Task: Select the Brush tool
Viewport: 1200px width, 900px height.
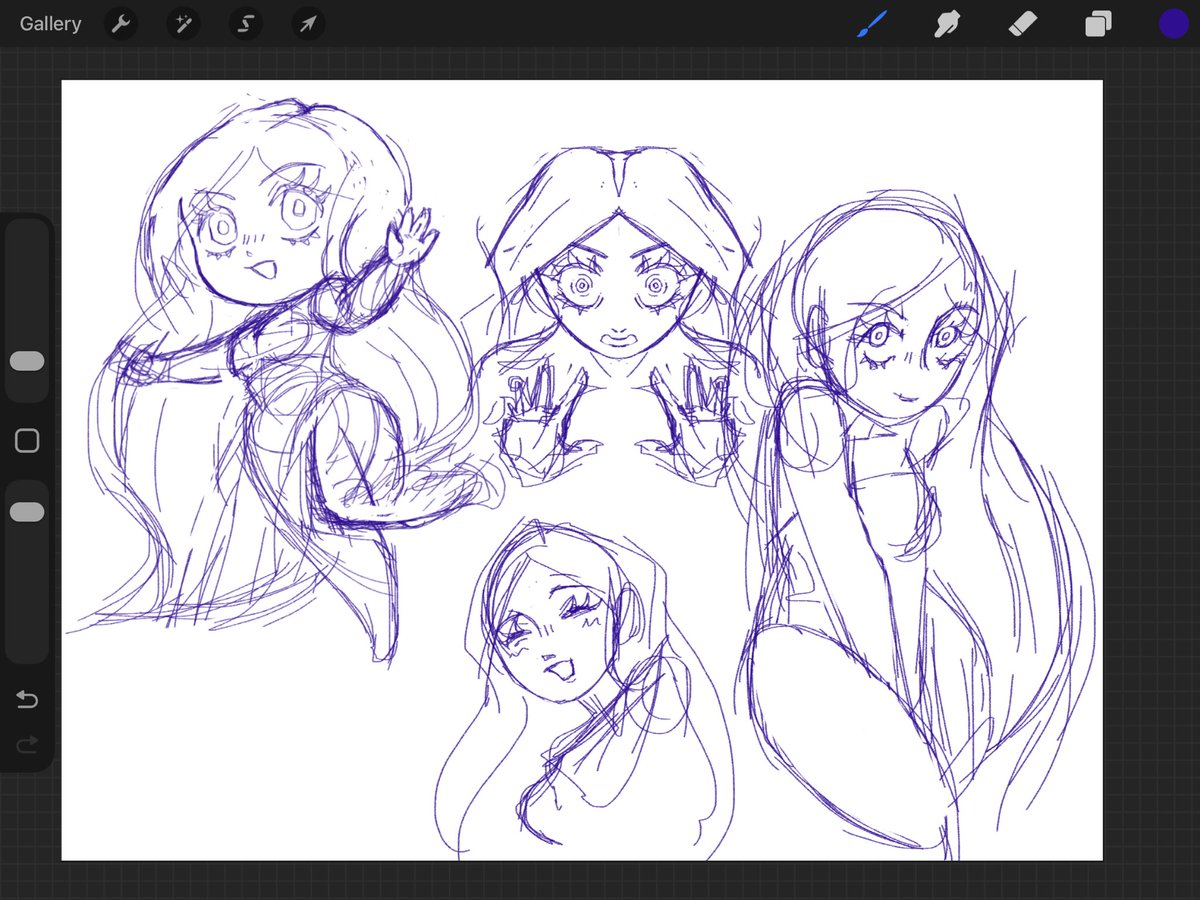Action: tap(873, 24)
